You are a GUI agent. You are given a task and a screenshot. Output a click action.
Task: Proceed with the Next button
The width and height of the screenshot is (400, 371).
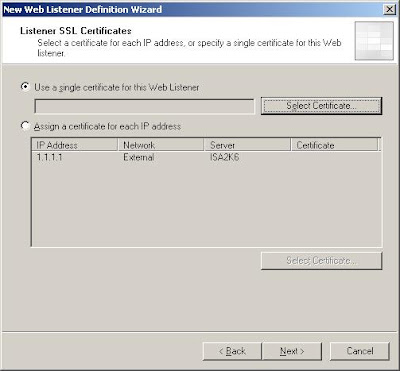point(292,351)
